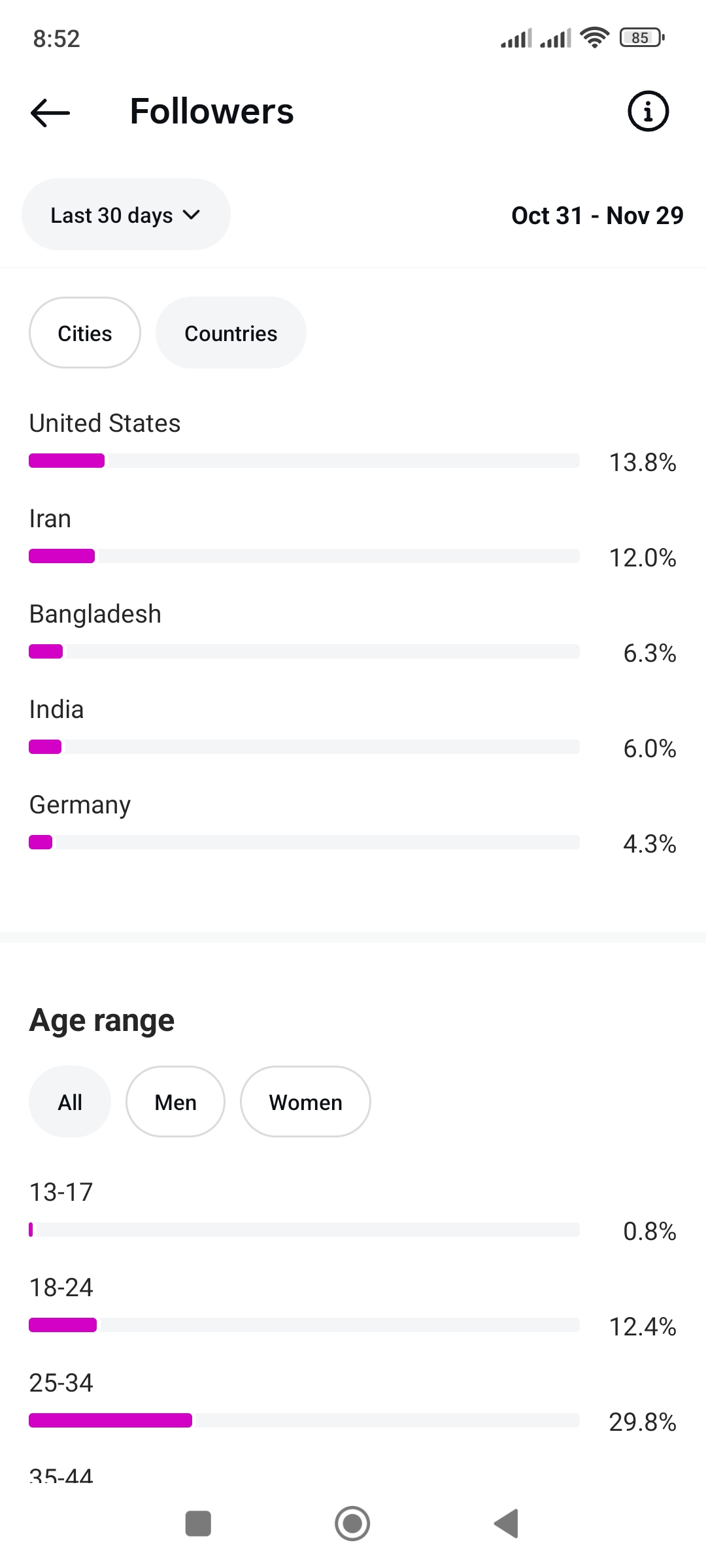The image size is (706, 1568).
Task: Switch to the Countries tab
Action: coord(231,333)
